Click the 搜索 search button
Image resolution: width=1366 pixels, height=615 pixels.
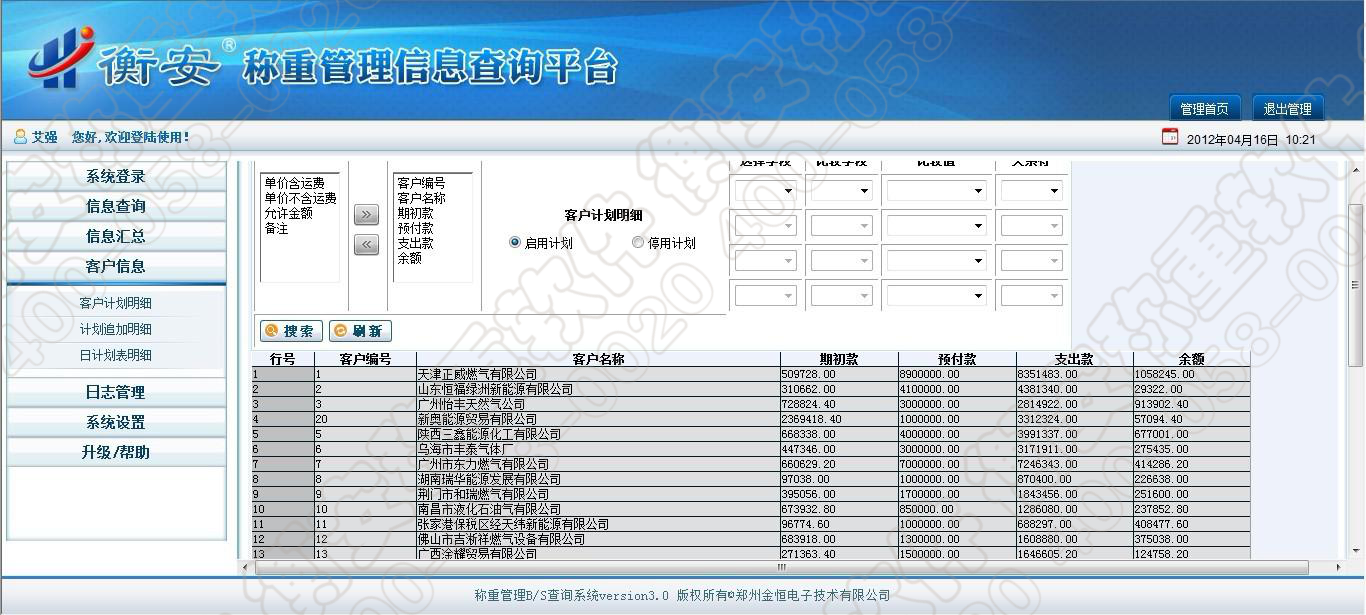[290, 331]
